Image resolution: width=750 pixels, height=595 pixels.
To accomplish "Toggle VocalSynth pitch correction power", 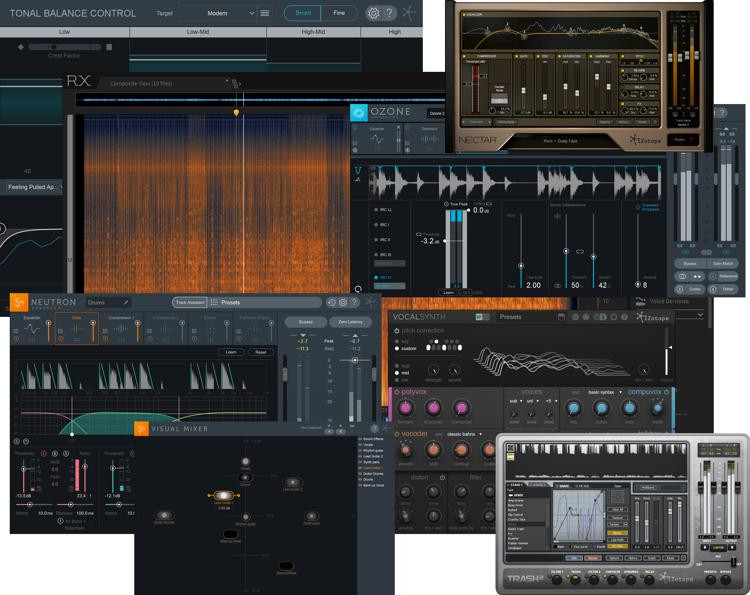I will (x=396, y=330).
